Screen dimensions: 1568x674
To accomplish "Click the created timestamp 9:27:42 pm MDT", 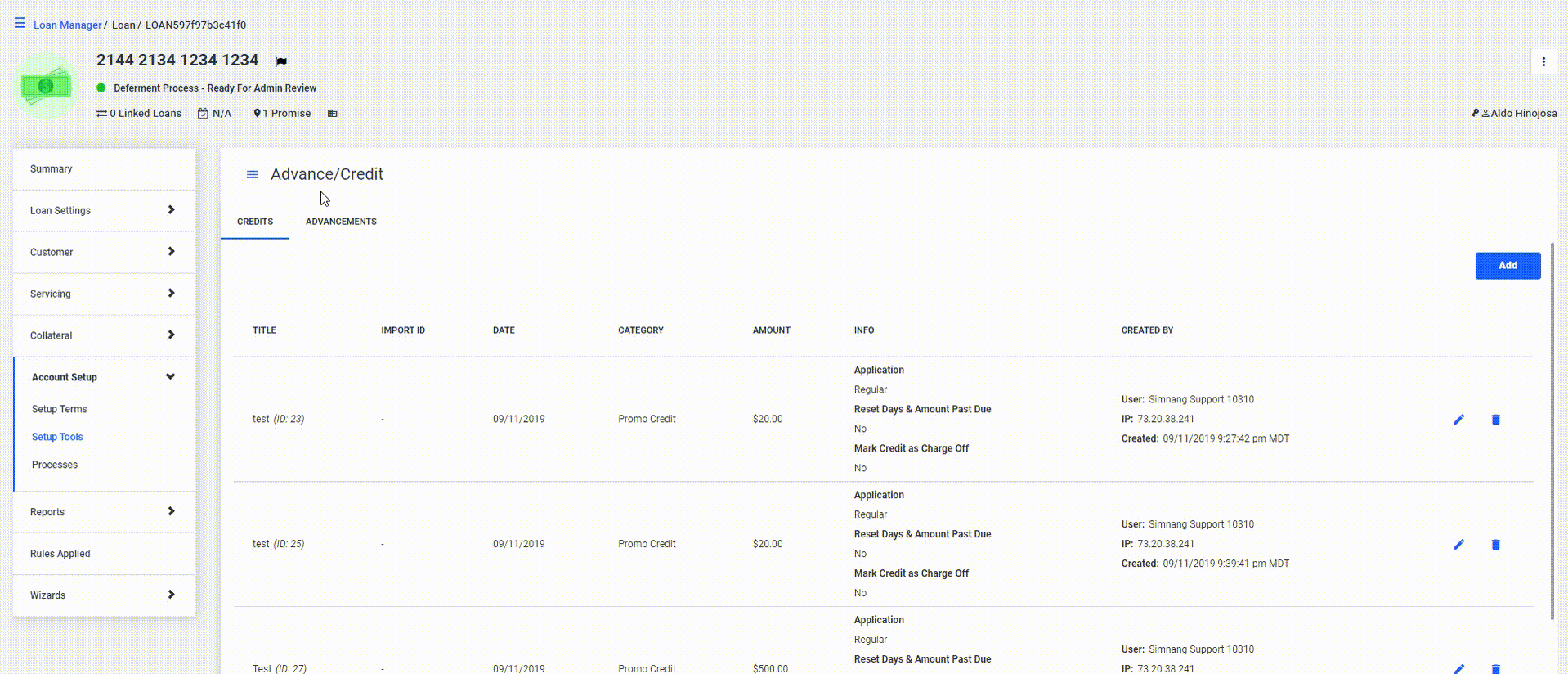I will pyautogui.click(x=1226, y=438).
